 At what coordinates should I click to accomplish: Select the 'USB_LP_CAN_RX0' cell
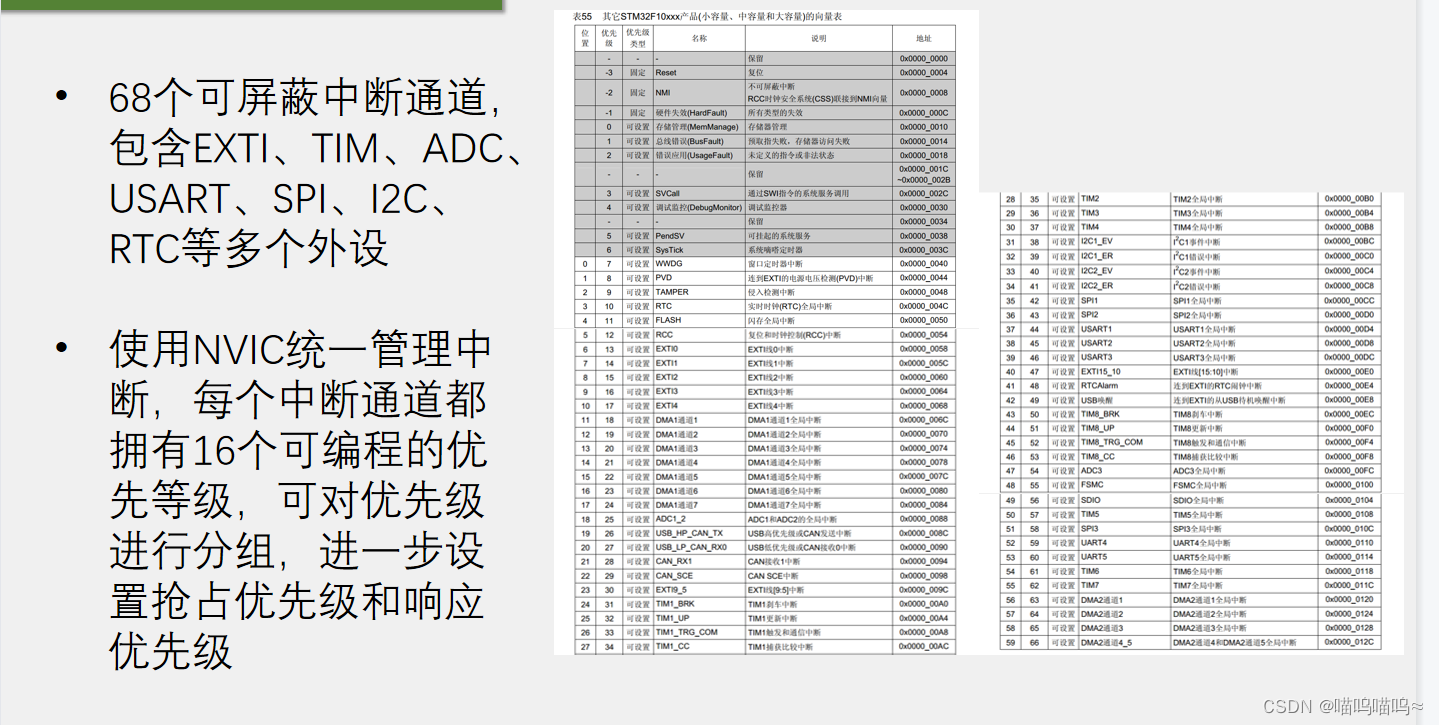pos(699,547)
